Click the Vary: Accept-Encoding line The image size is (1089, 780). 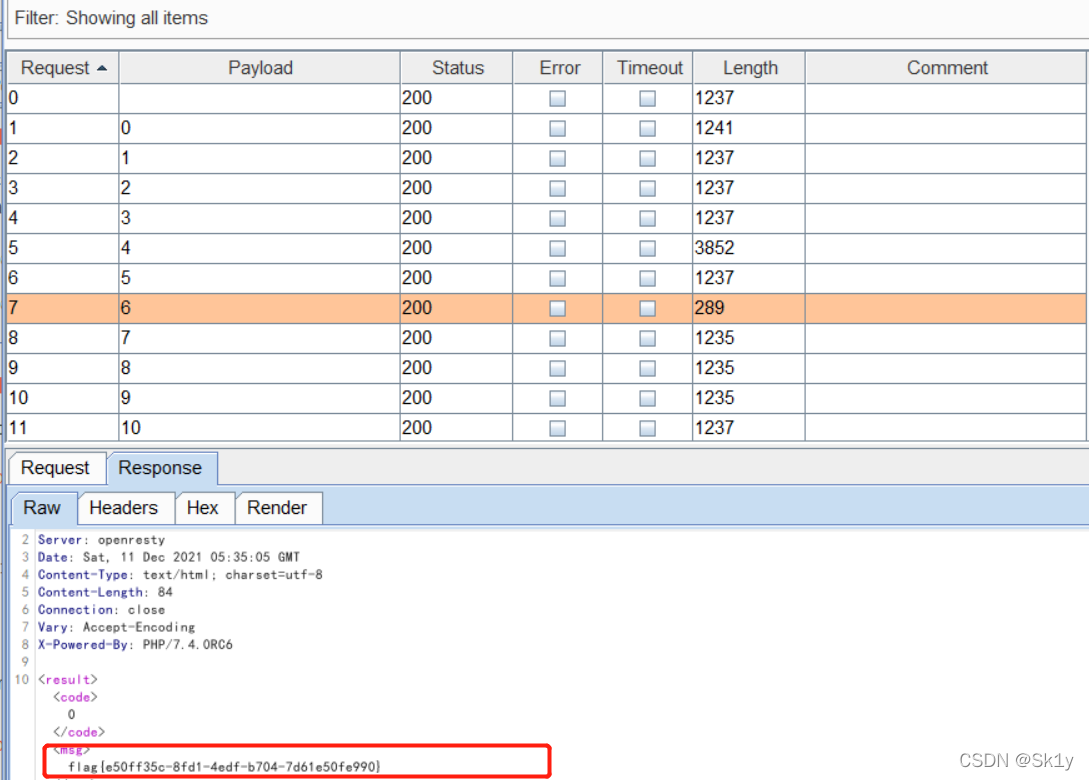(116, 627)
